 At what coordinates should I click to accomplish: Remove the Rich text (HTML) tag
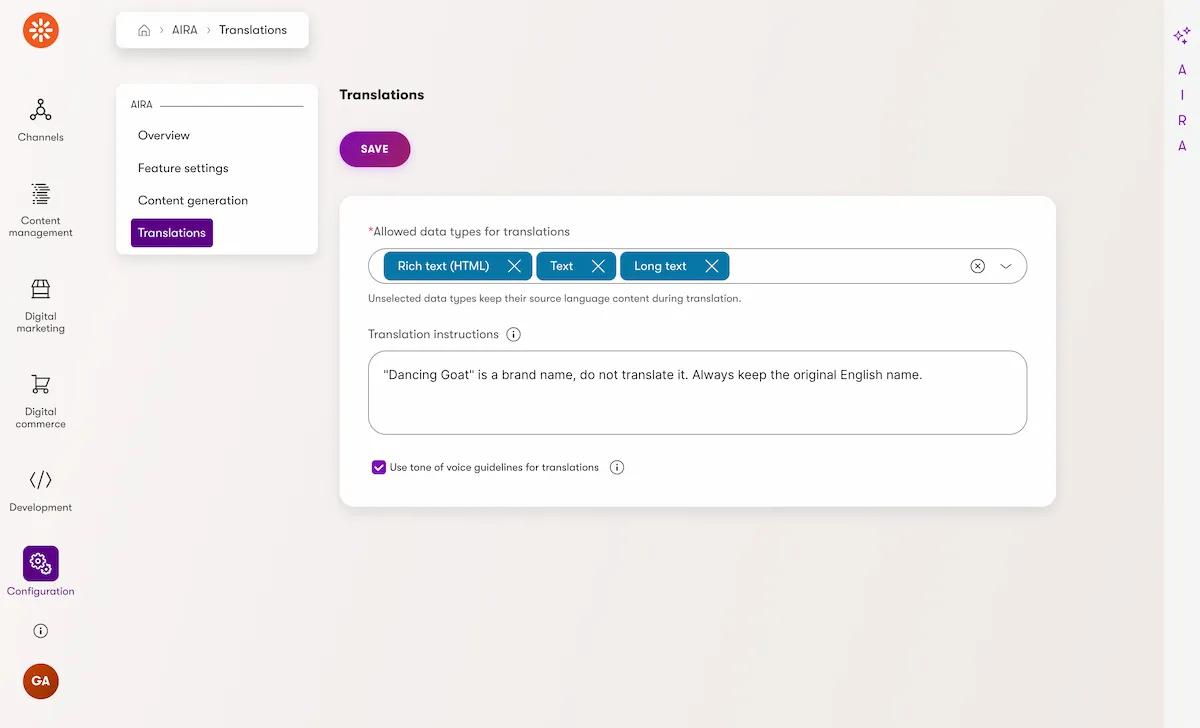(514, 266)
